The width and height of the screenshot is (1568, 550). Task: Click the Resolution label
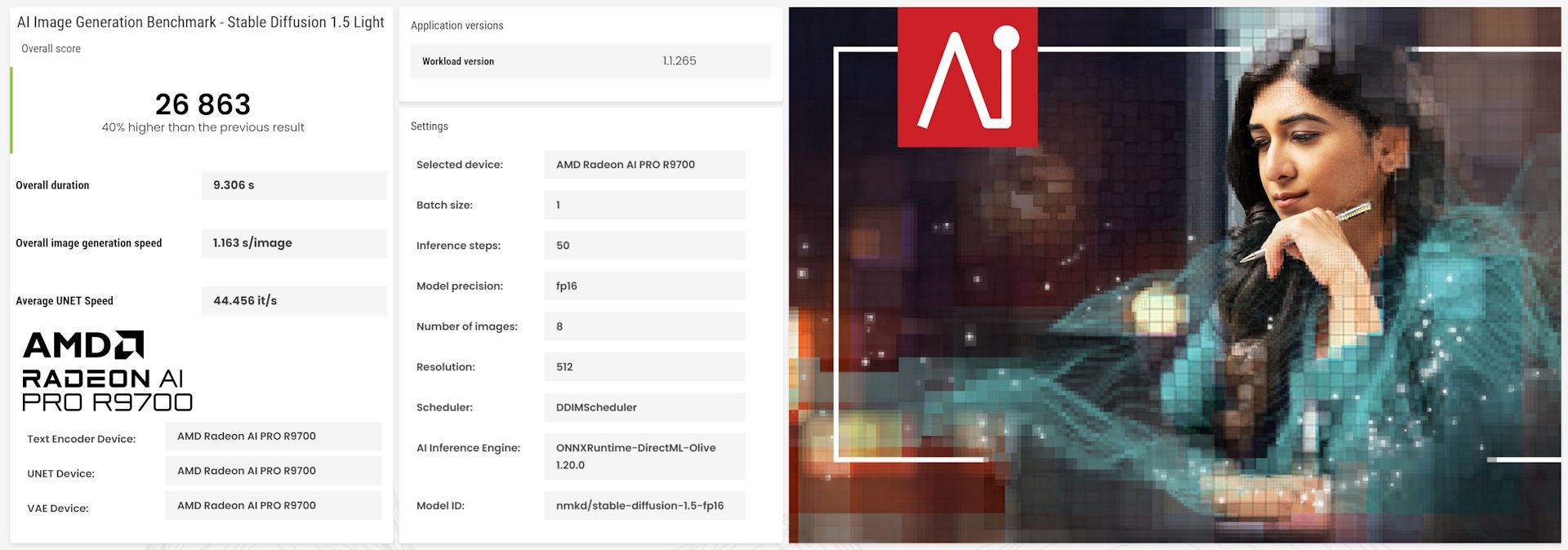tap(446, 367)
